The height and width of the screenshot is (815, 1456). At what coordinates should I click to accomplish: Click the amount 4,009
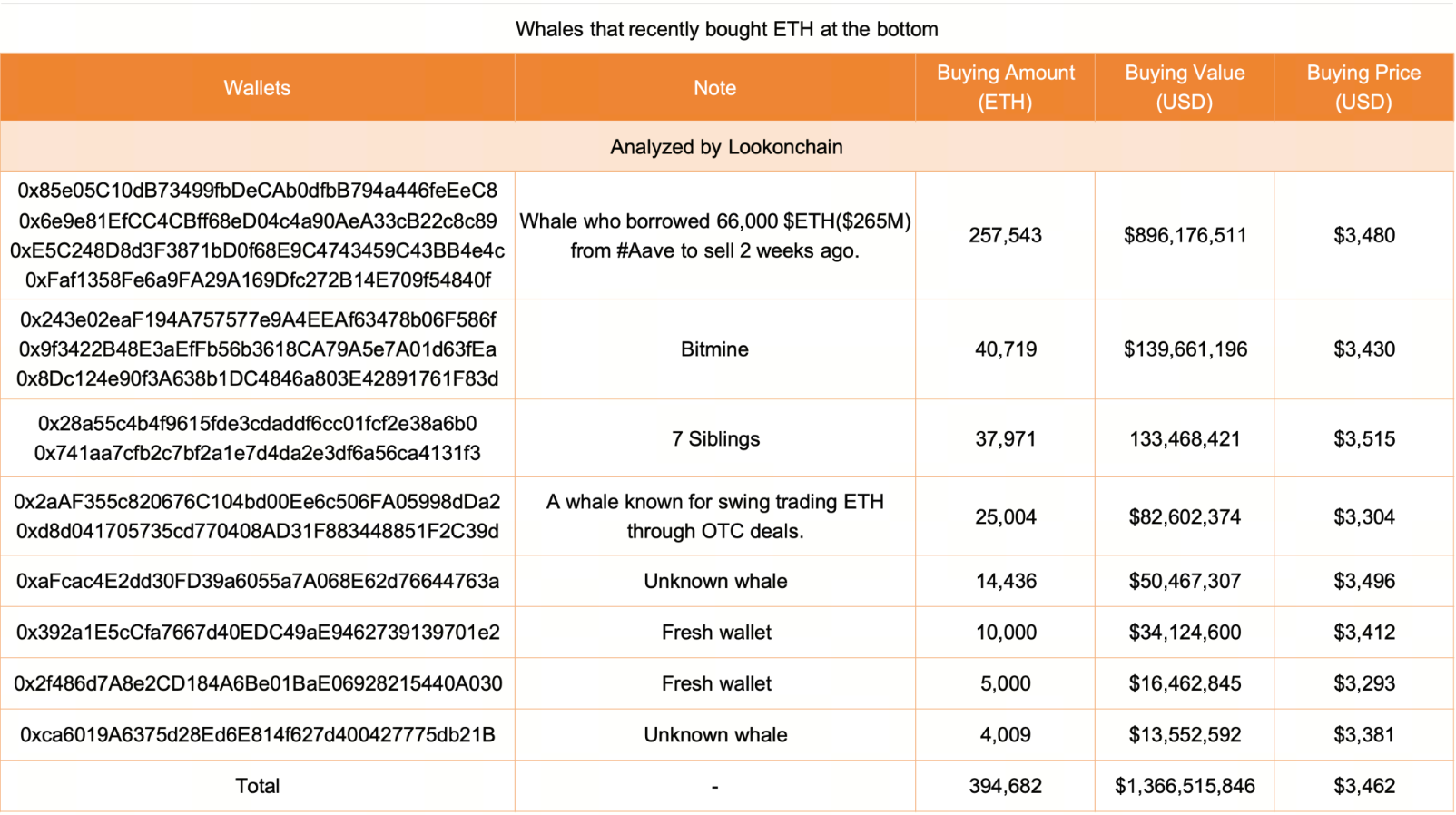1006,735
